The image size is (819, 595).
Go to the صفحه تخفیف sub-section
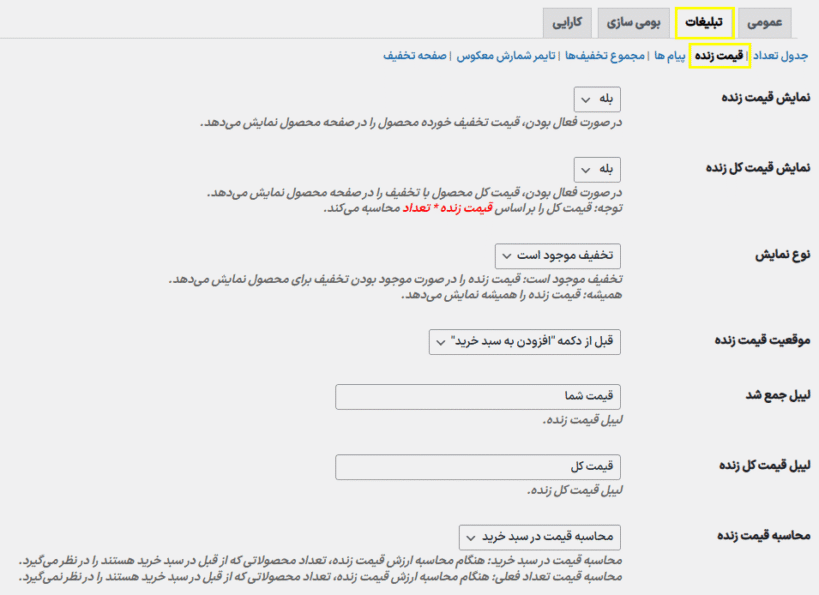pyautogui.click(x=415, y=55)
